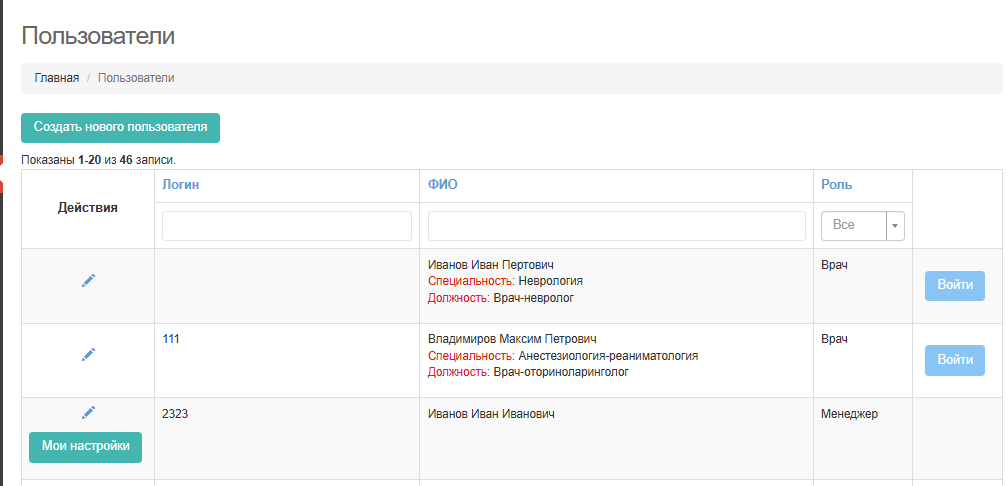Click edit pencil for Владимиров Максим Петрович
This screenshot has height=486, width=1008.
point(88,354)
